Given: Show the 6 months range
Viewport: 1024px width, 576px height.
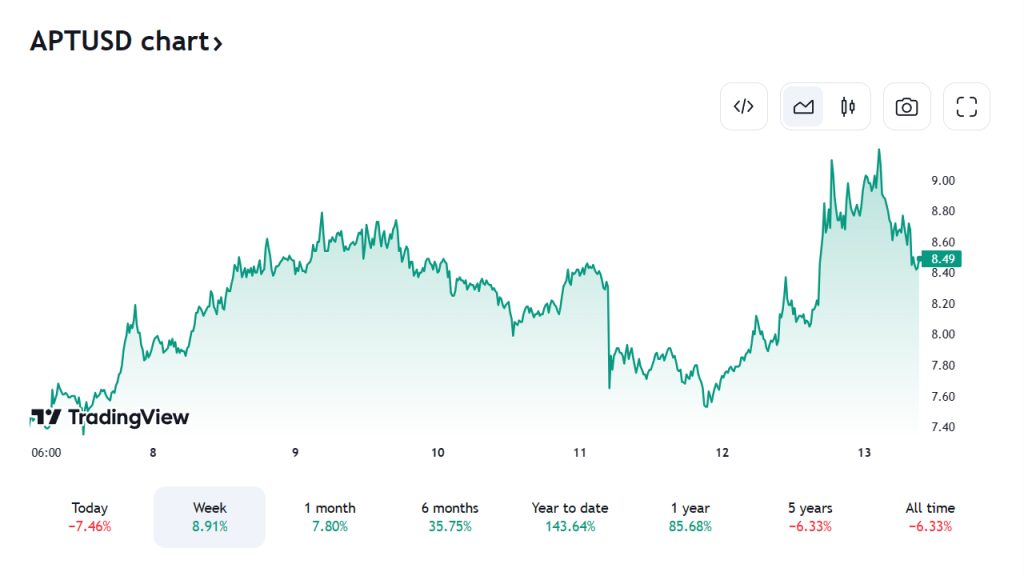Looking at the screenshot, I should (450, 517).
